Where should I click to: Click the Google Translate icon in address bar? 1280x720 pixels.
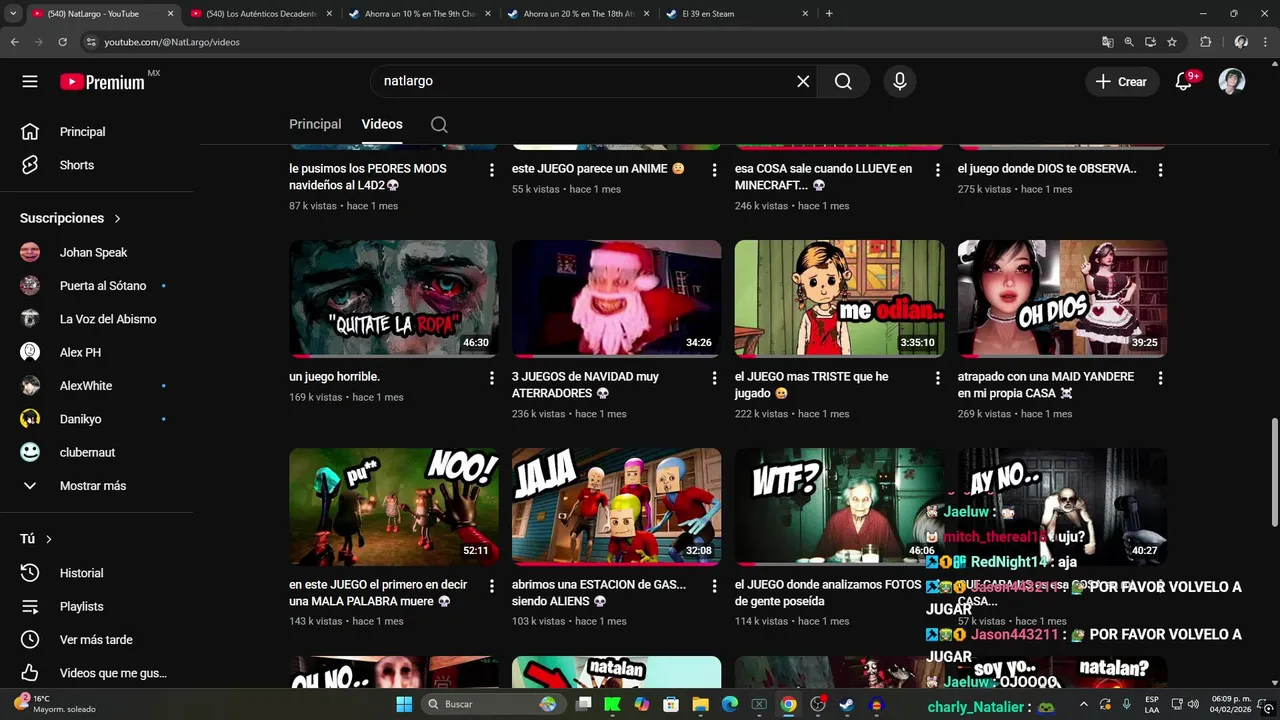pos(1107,42)
